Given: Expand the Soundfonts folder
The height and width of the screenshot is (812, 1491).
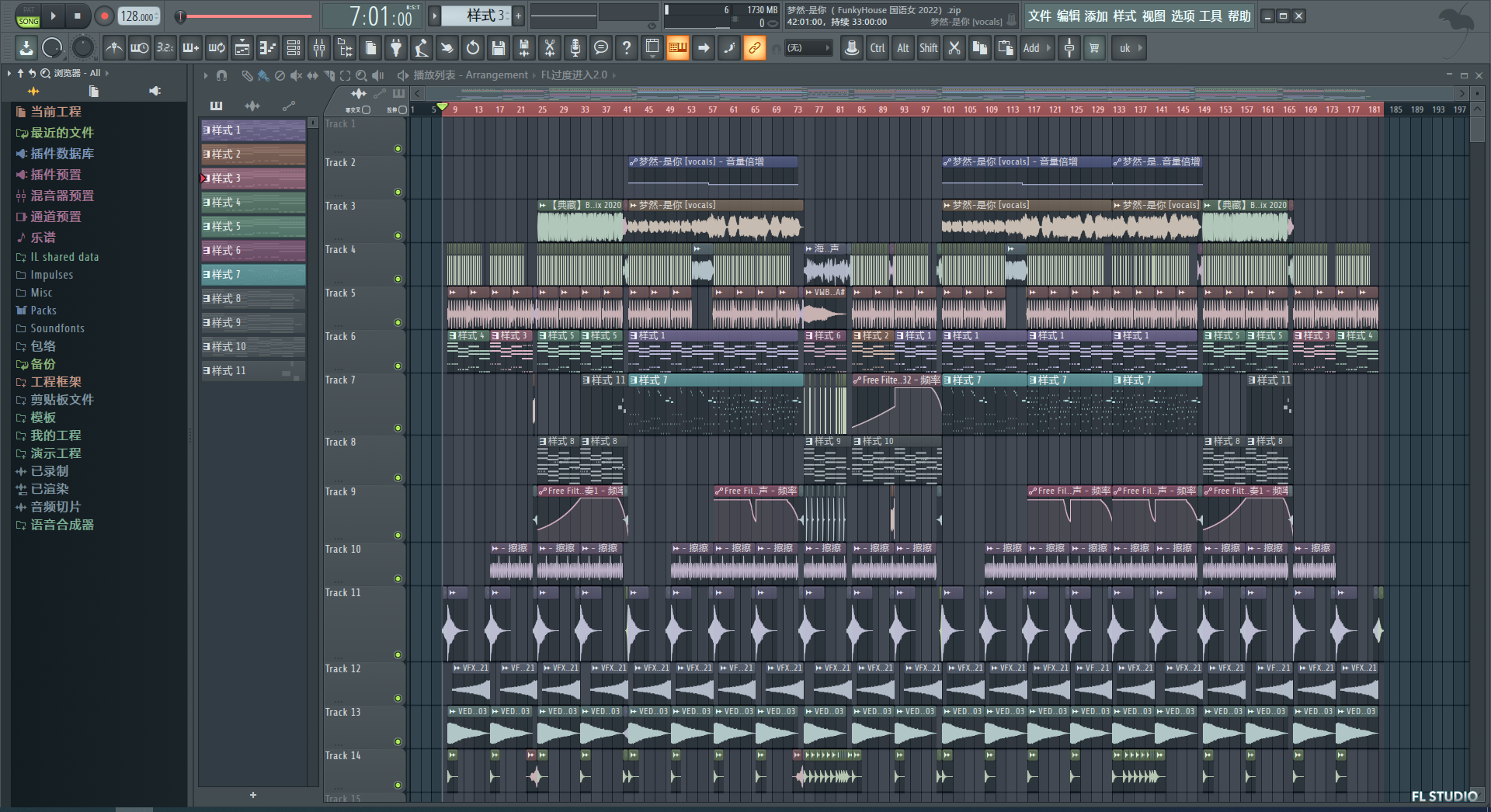Looking at the screenshot, I should point(50,328).
